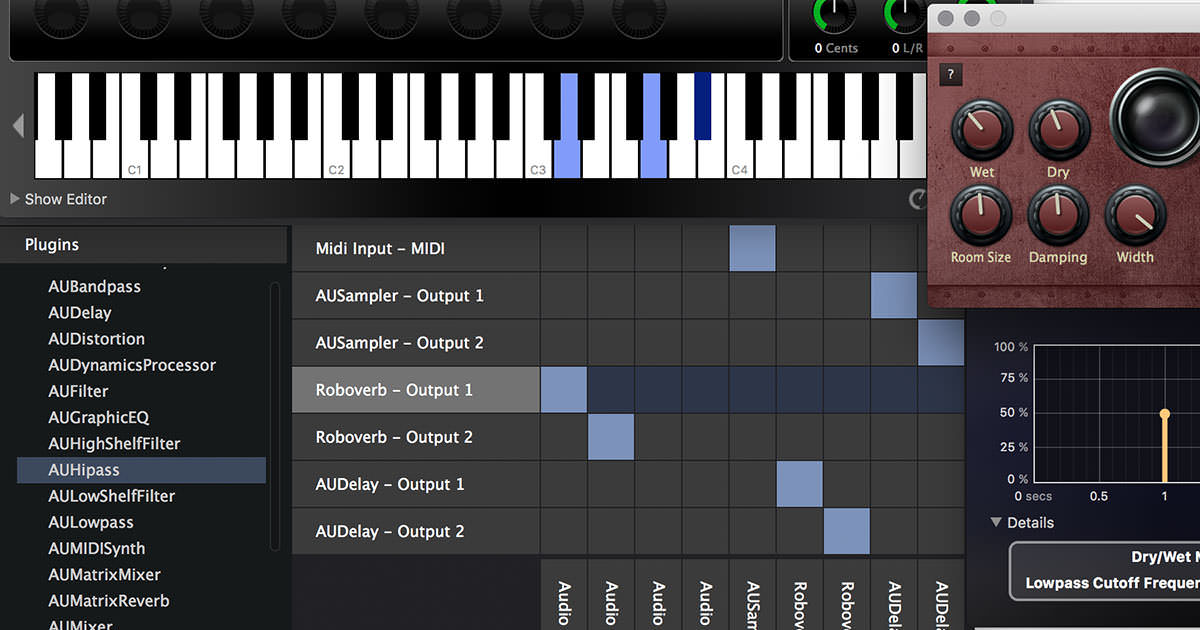Expand the Show Editor disclosure triangle
1200x630 pixels.
15,199
